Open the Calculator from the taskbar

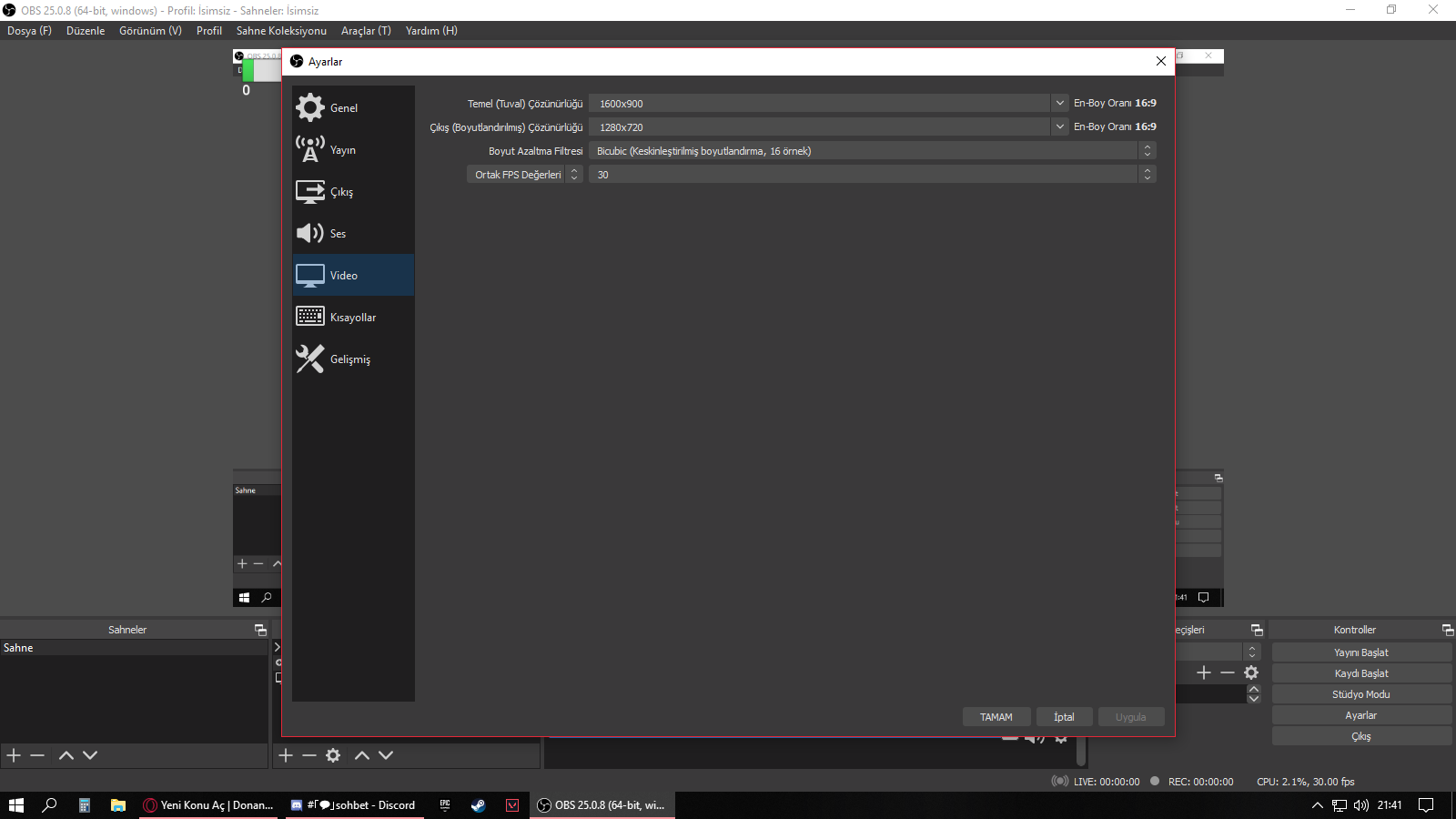85,805
